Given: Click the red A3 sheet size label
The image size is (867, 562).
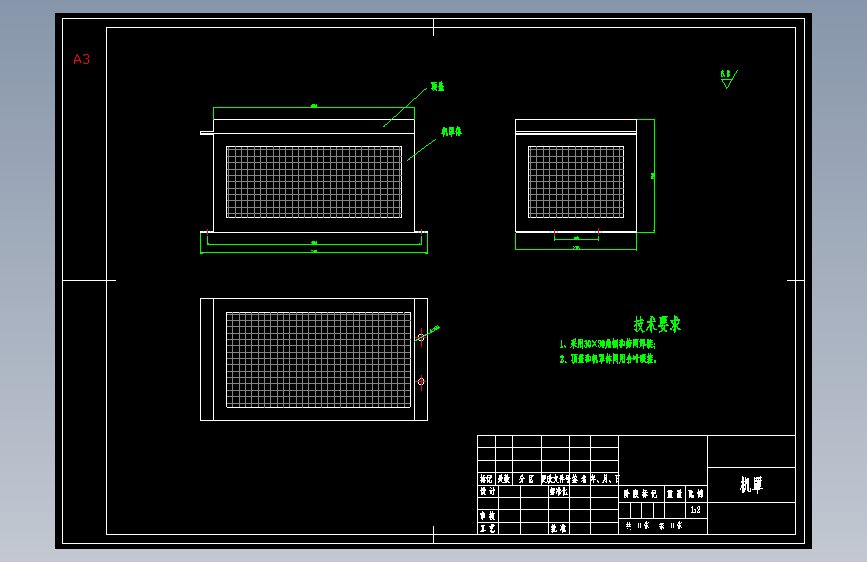Looking at the screenshot, I should [x=81, y=59].
